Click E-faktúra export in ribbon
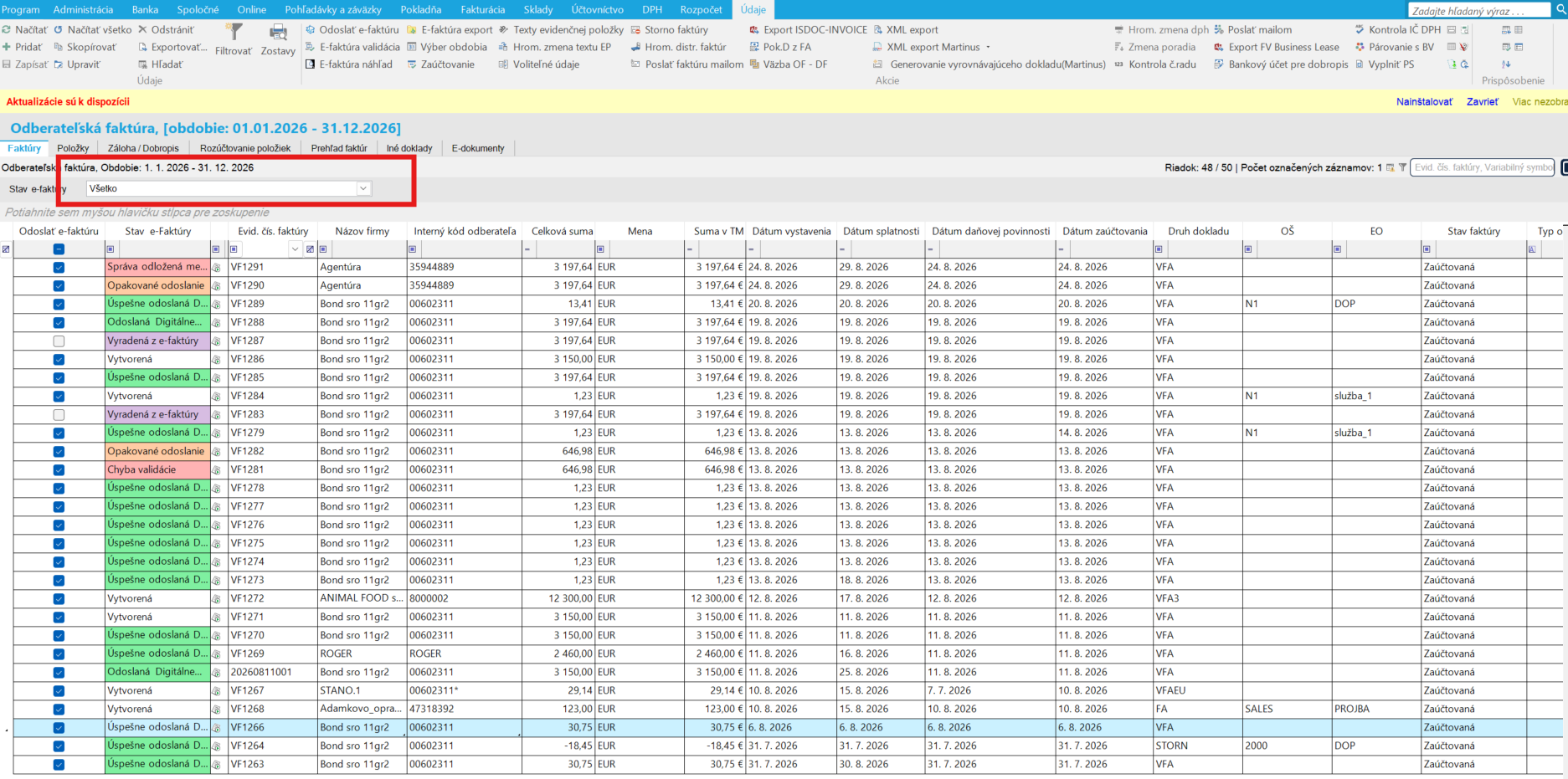 click(450, 29)
